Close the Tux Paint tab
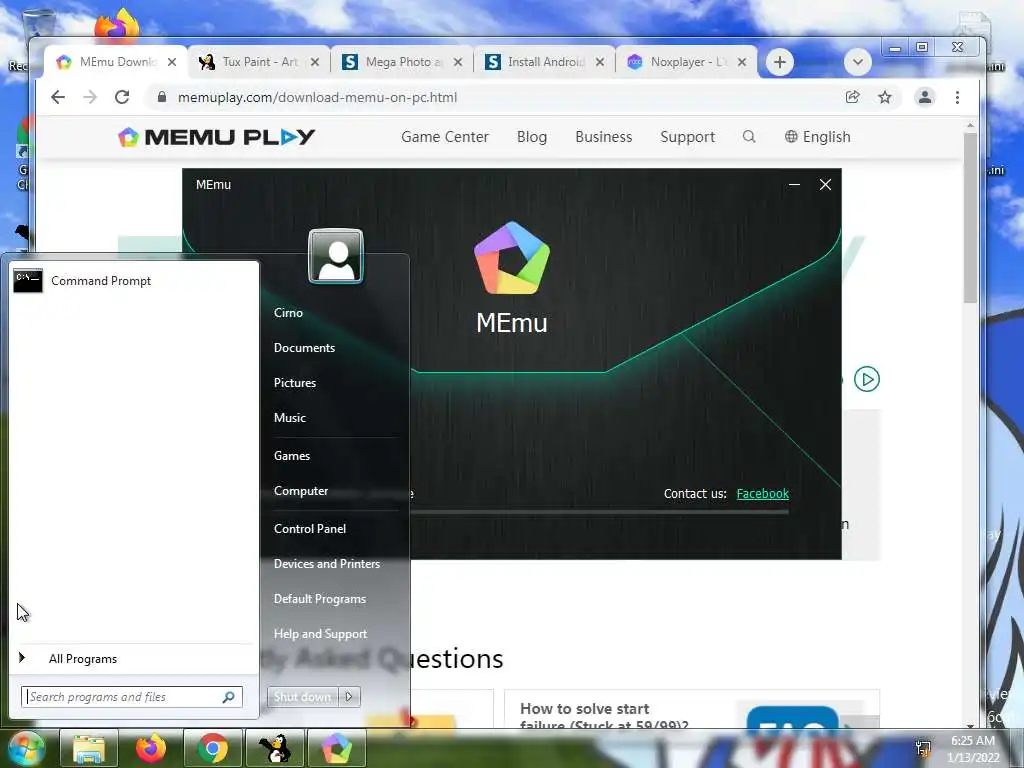 (x=315, y=62)
